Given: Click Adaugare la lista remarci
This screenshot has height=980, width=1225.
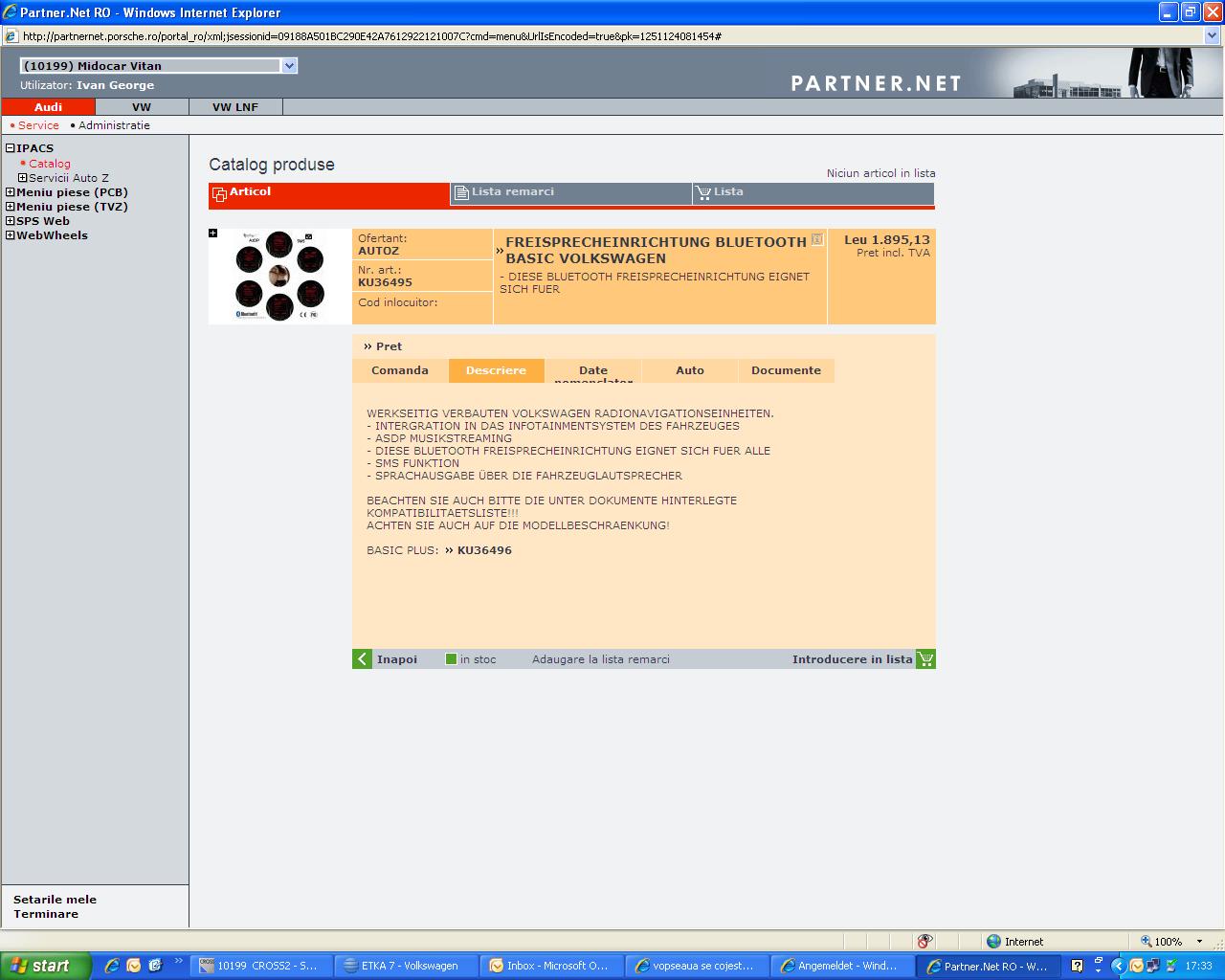Looking at the screenshot, I should pyautogui.click(x=601, y=659).
